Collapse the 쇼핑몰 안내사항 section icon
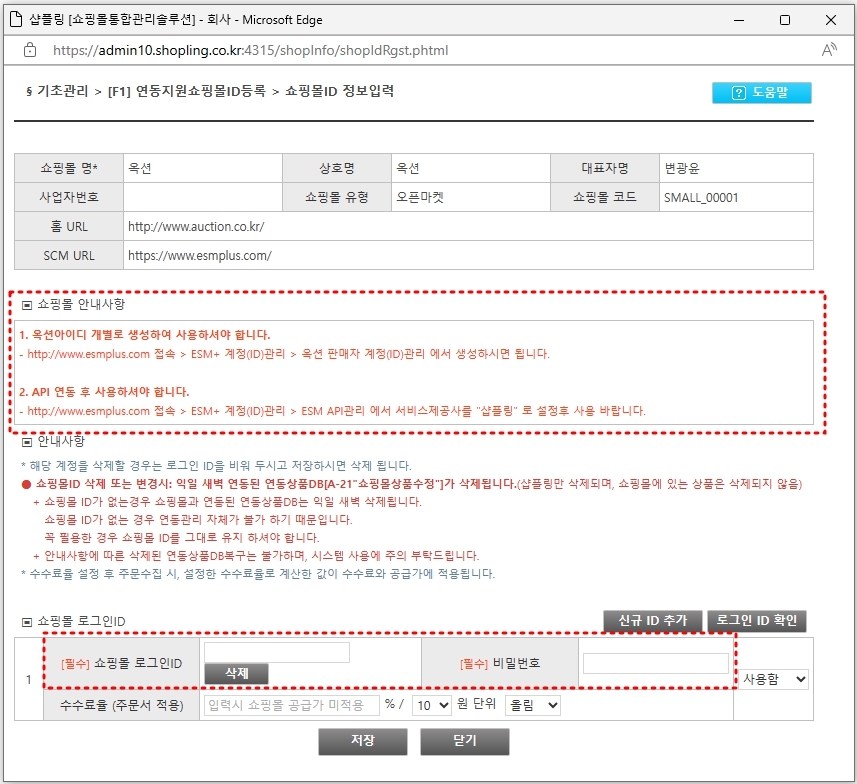The image size is (857, 784). click(x=27, y=304)
